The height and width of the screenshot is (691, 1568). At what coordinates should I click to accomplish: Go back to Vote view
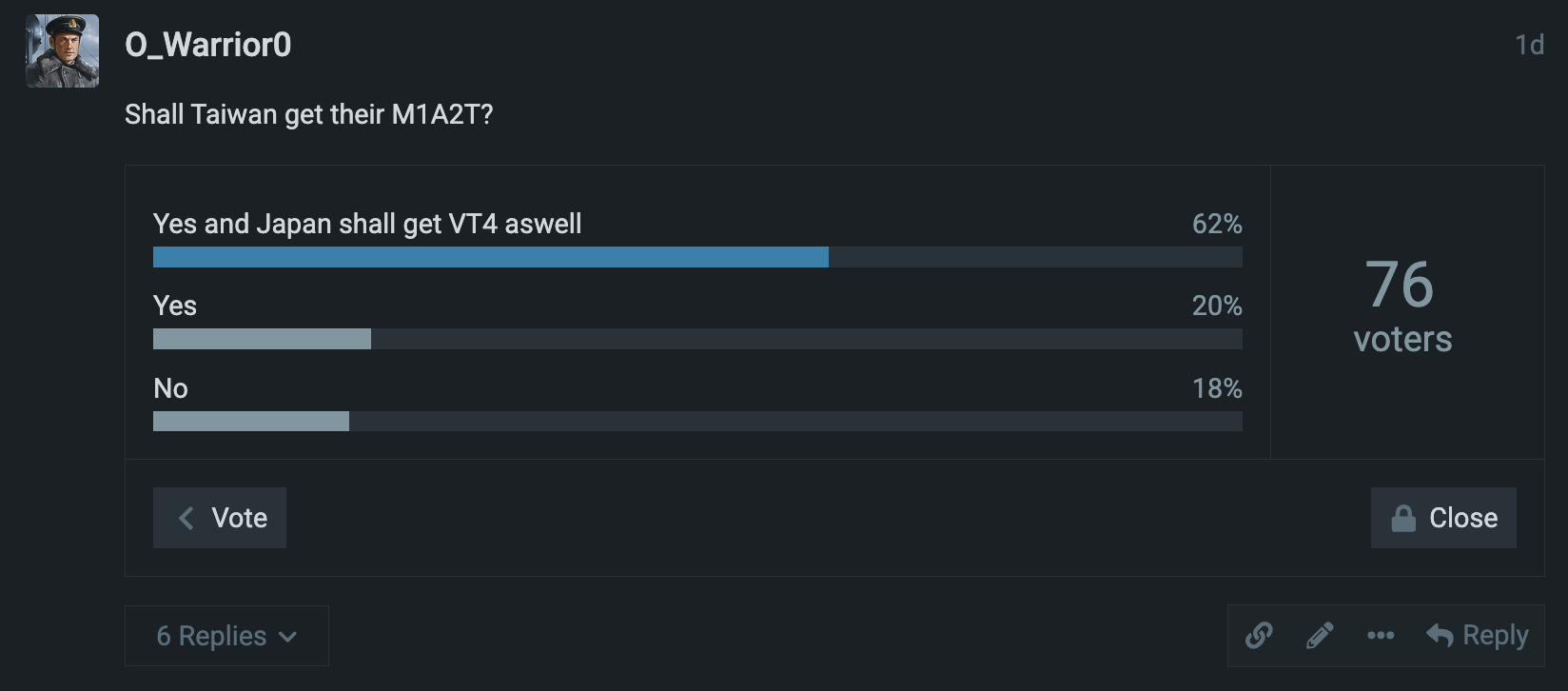pos(220,518)
